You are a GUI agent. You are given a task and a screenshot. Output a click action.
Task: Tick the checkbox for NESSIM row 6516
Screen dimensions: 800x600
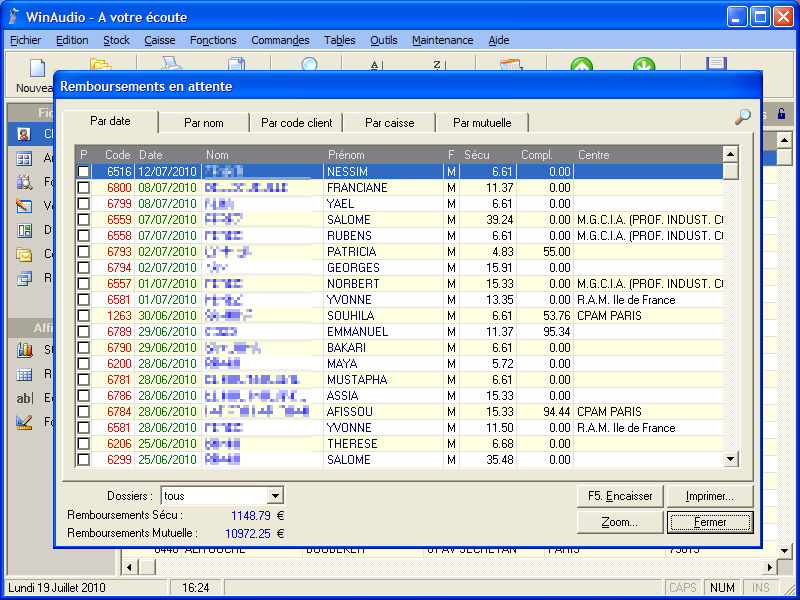pyautogui.click(x=84, y=172)
